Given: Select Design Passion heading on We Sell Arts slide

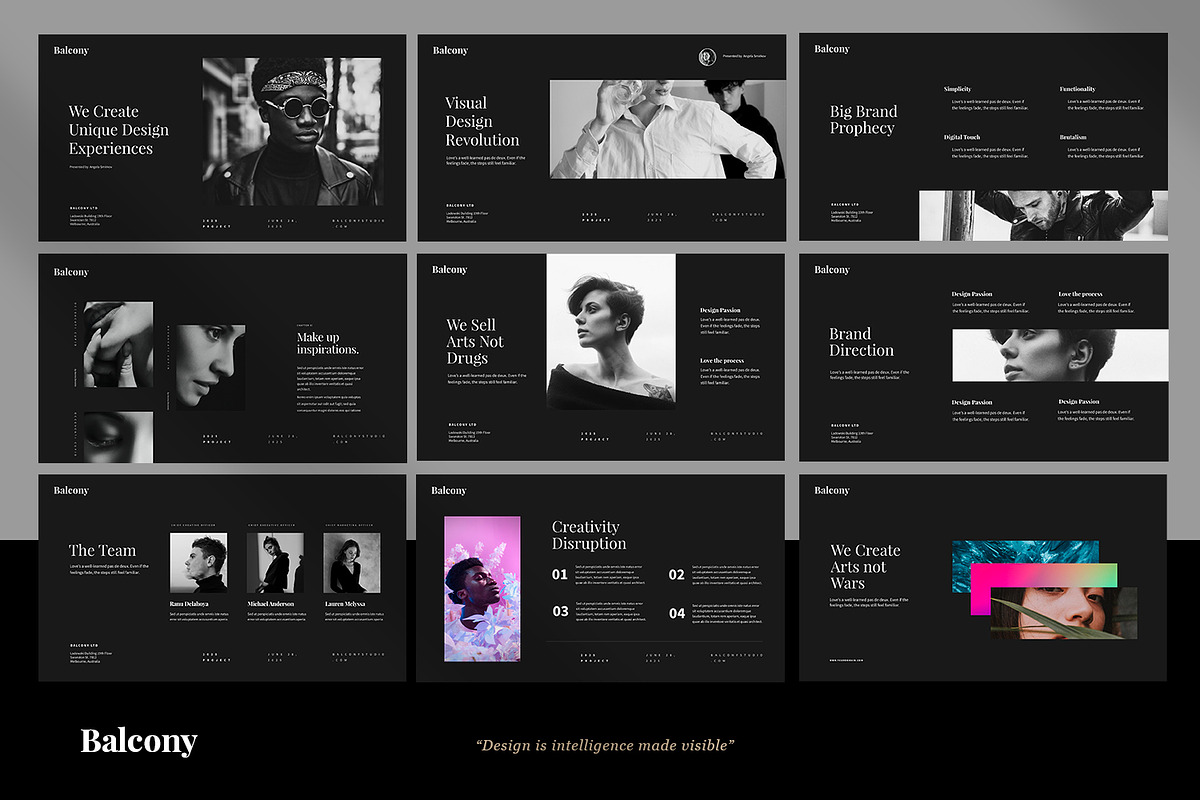Looking at the screenshot, I should pyautogui.click(x=720, y=310).
